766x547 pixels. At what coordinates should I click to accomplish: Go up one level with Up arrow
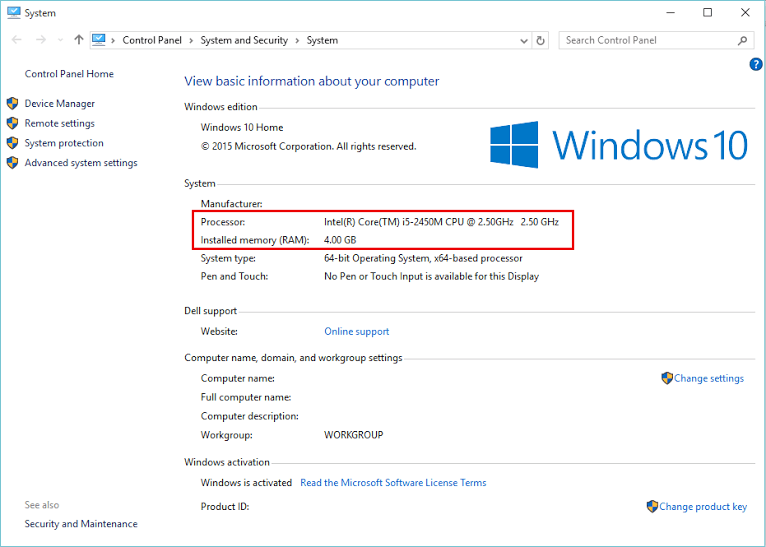coord(79,40)
